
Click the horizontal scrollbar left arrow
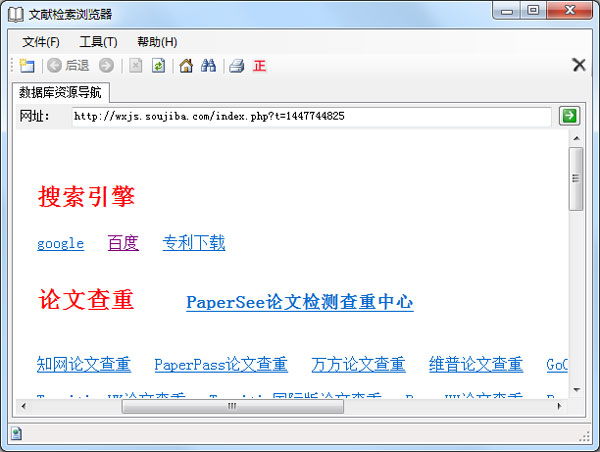24,406
